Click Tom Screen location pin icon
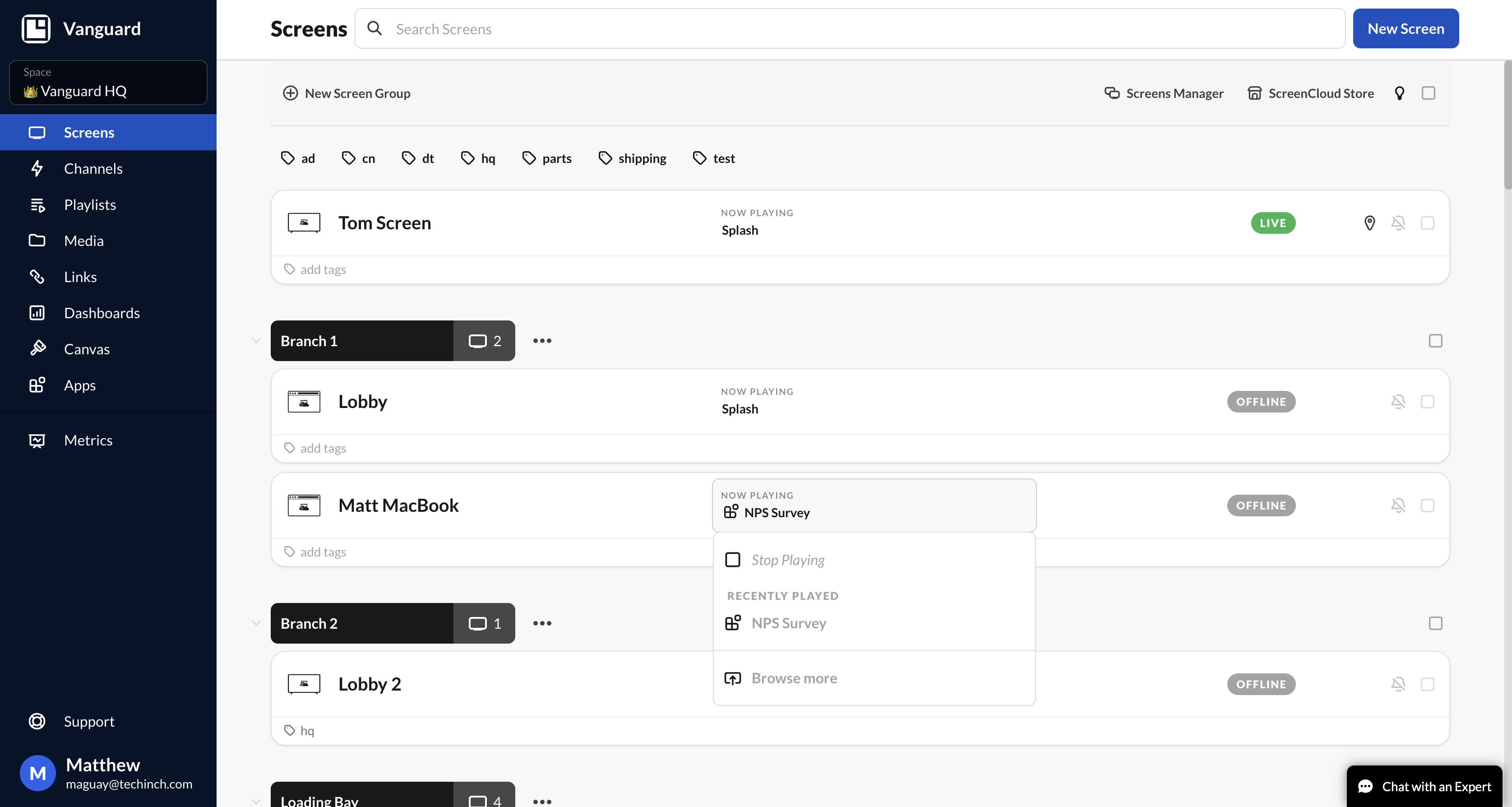Viewport: 1512px width, 807px height. pos(1369,223)
